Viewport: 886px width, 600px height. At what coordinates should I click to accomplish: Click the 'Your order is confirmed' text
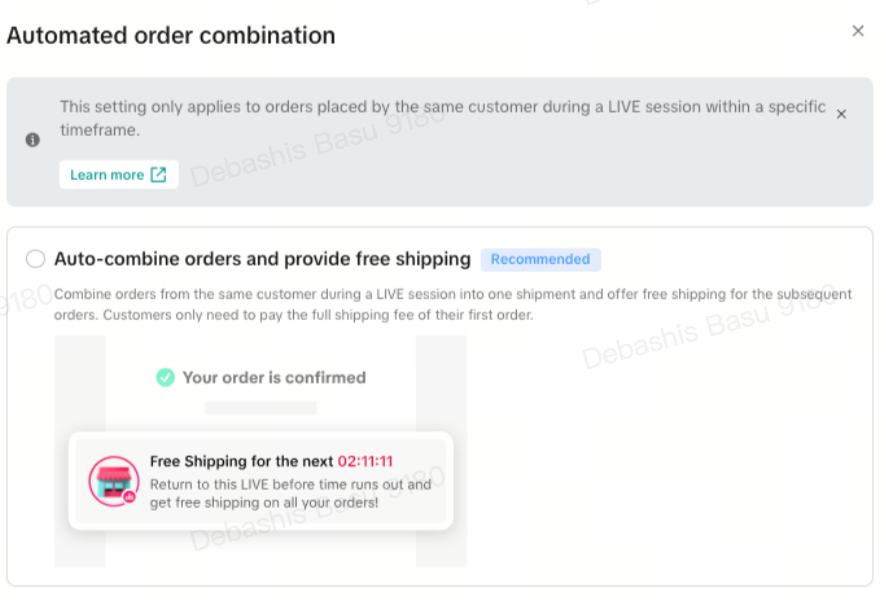[x=274, y=377]
